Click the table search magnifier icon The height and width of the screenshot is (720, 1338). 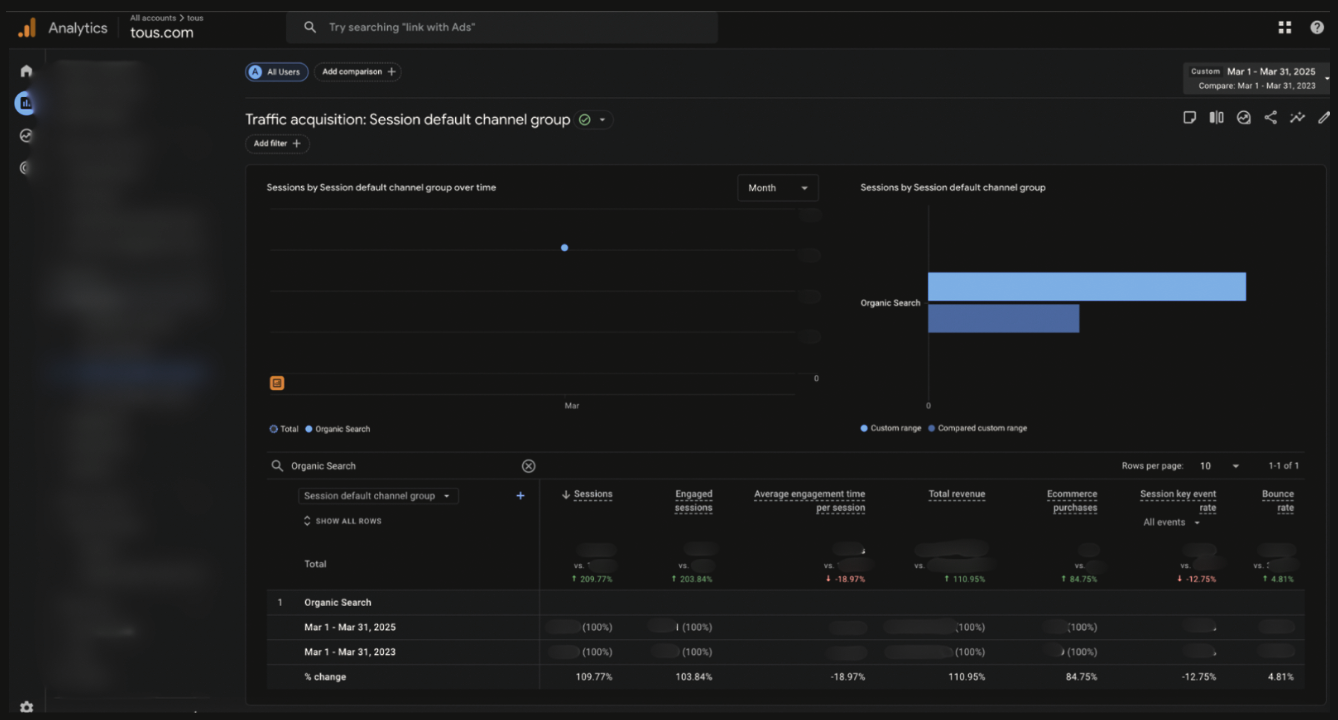point(277,466)
